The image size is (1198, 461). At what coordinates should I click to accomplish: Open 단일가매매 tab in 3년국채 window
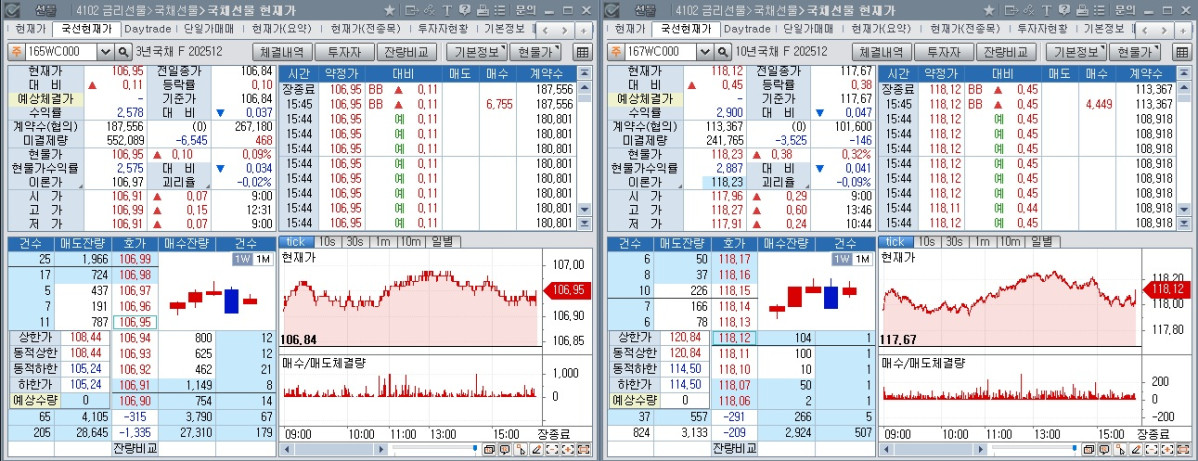pos(209,29)
